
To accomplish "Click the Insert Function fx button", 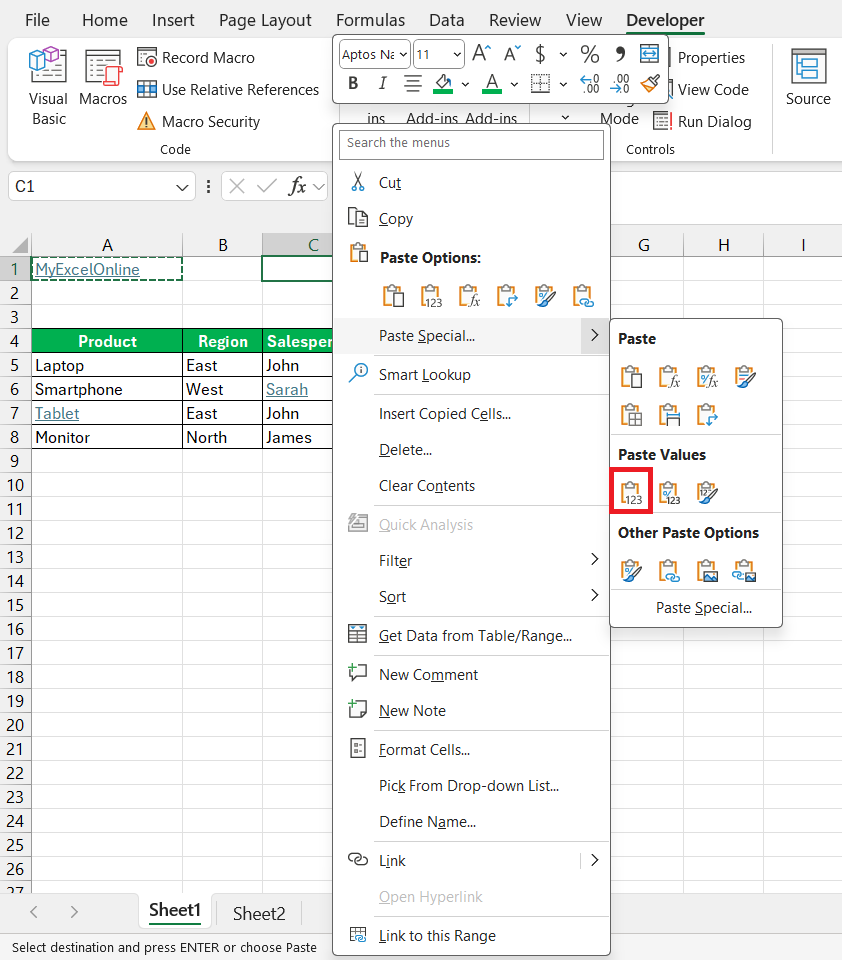I will point(298,186).
